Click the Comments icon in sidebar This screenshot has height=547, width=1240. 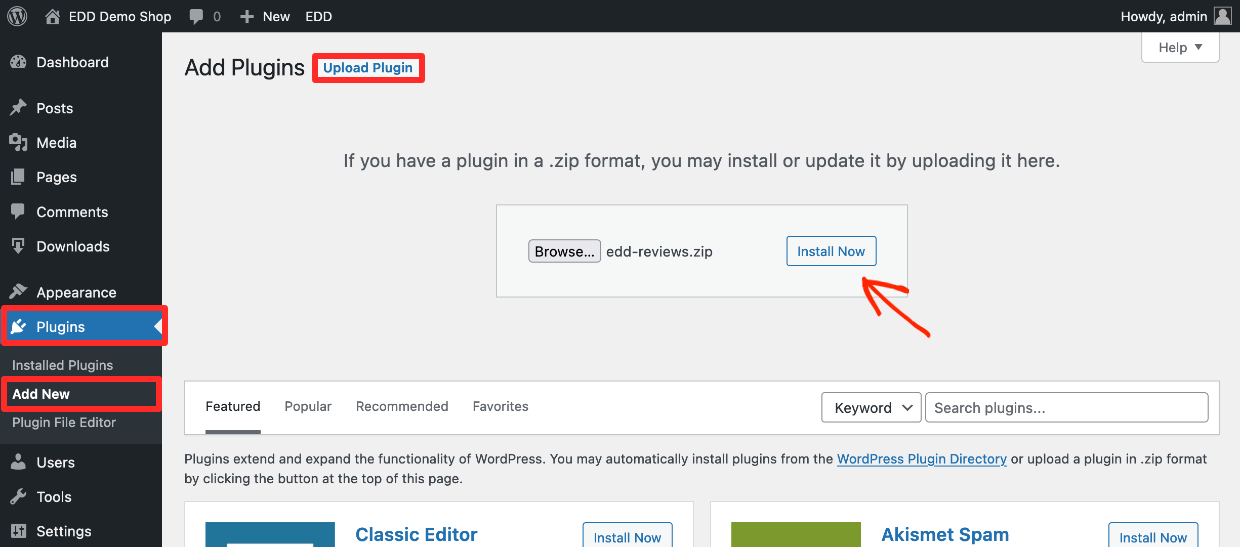click(18, 212)
